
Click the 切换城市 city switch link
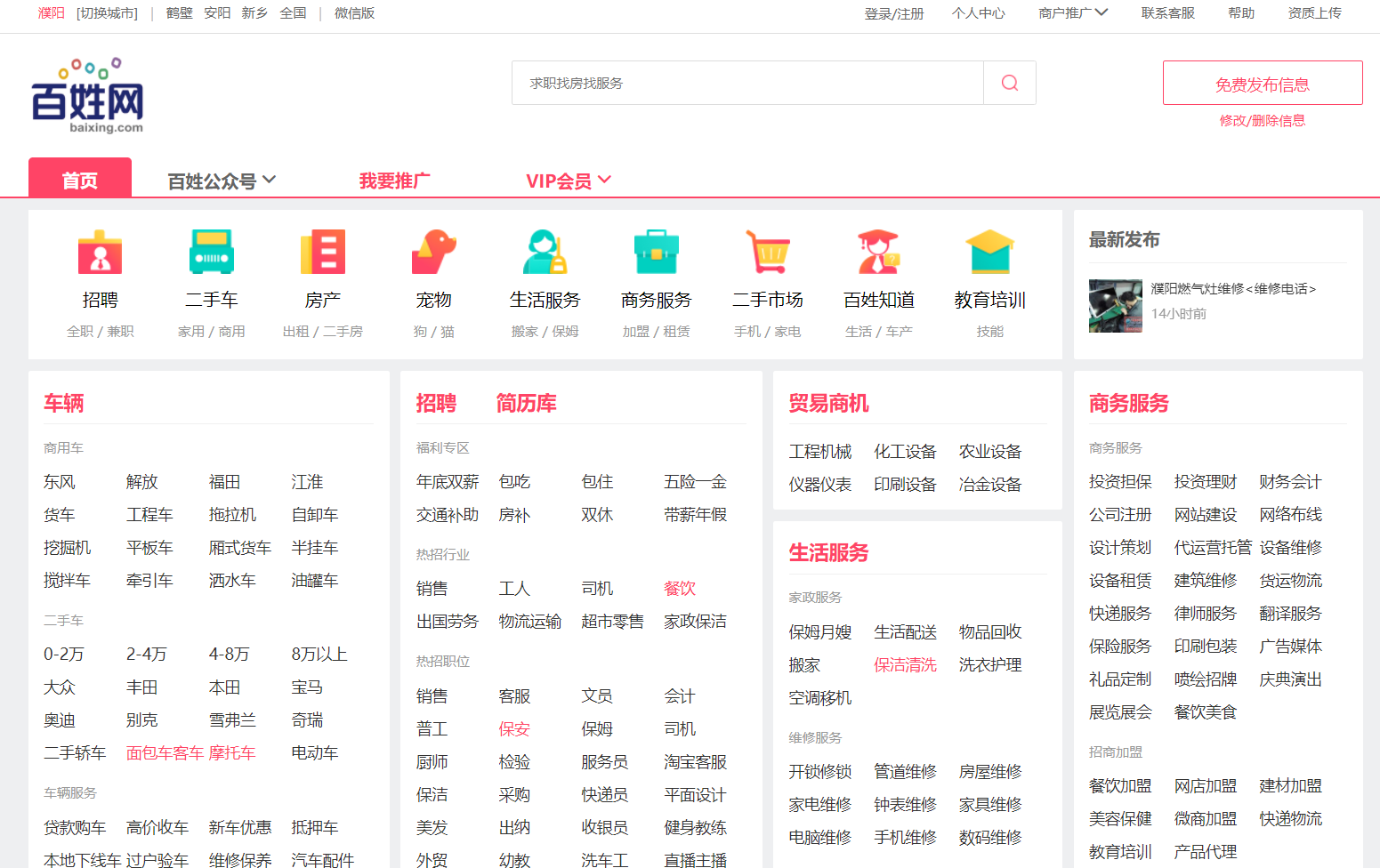pyautogui.click(x=107, y=13)
